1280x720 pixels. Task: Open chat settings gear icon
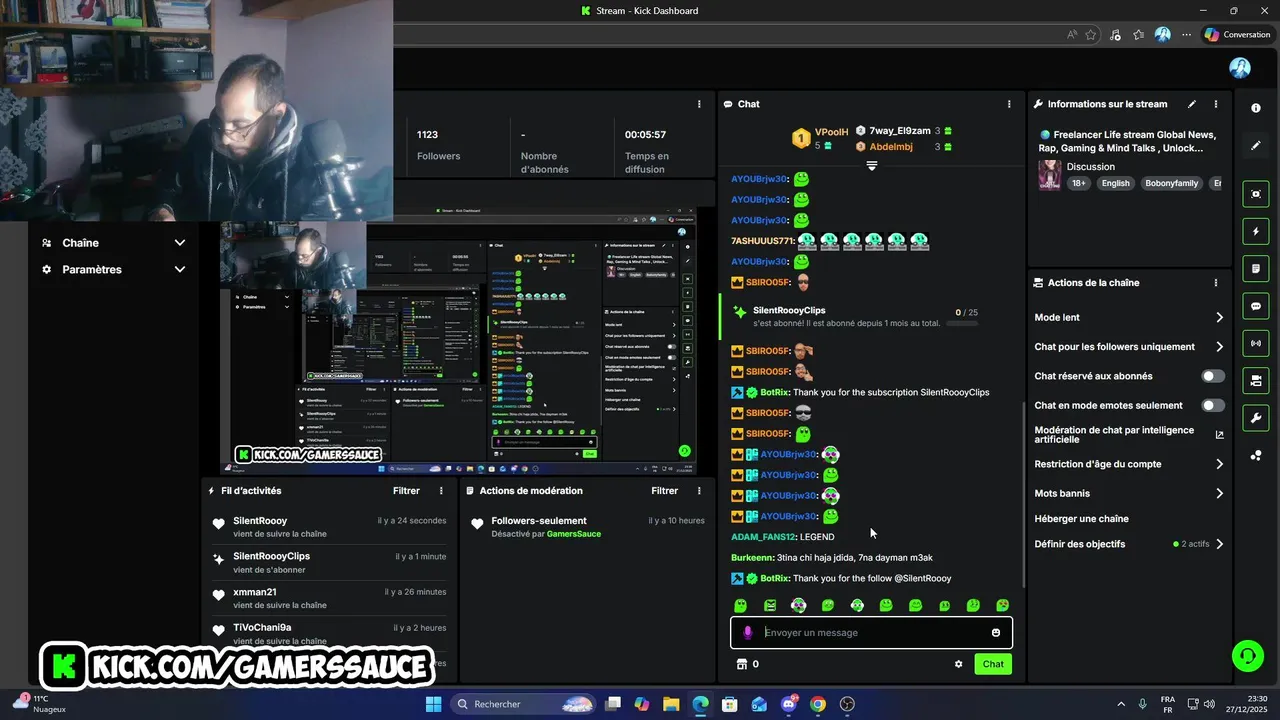point(959,664)
